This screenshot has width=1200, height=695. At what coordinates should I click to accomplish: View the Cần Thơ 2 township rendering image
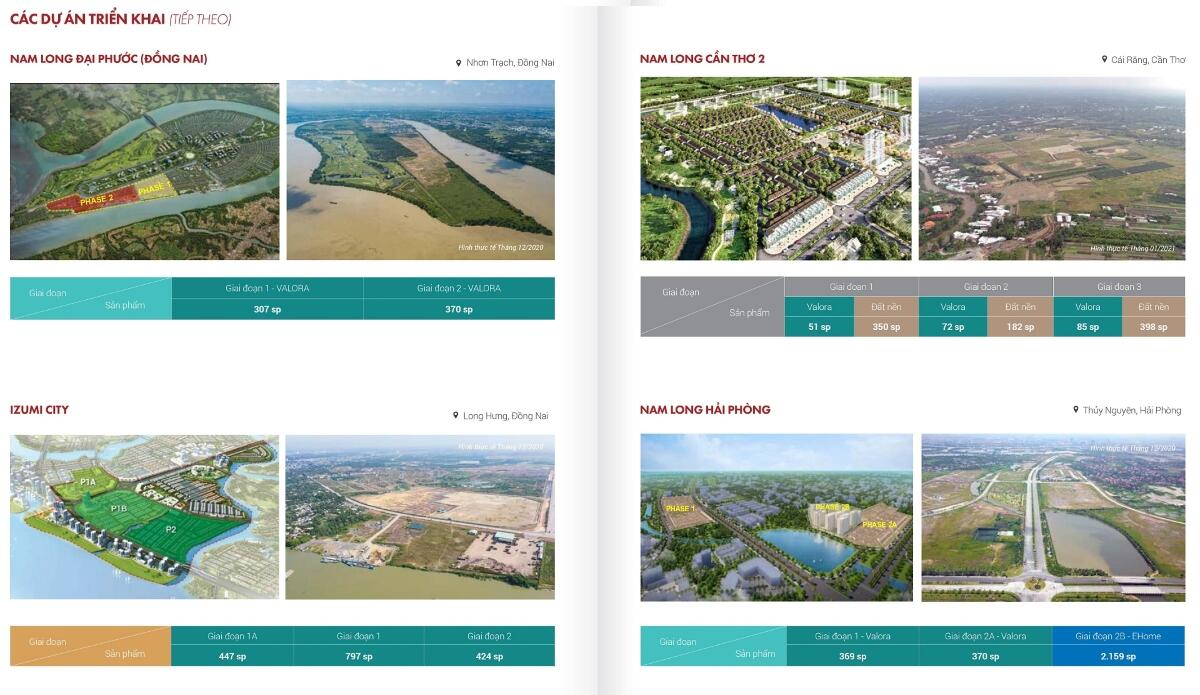pyautogui.click(x=776, y=169)
